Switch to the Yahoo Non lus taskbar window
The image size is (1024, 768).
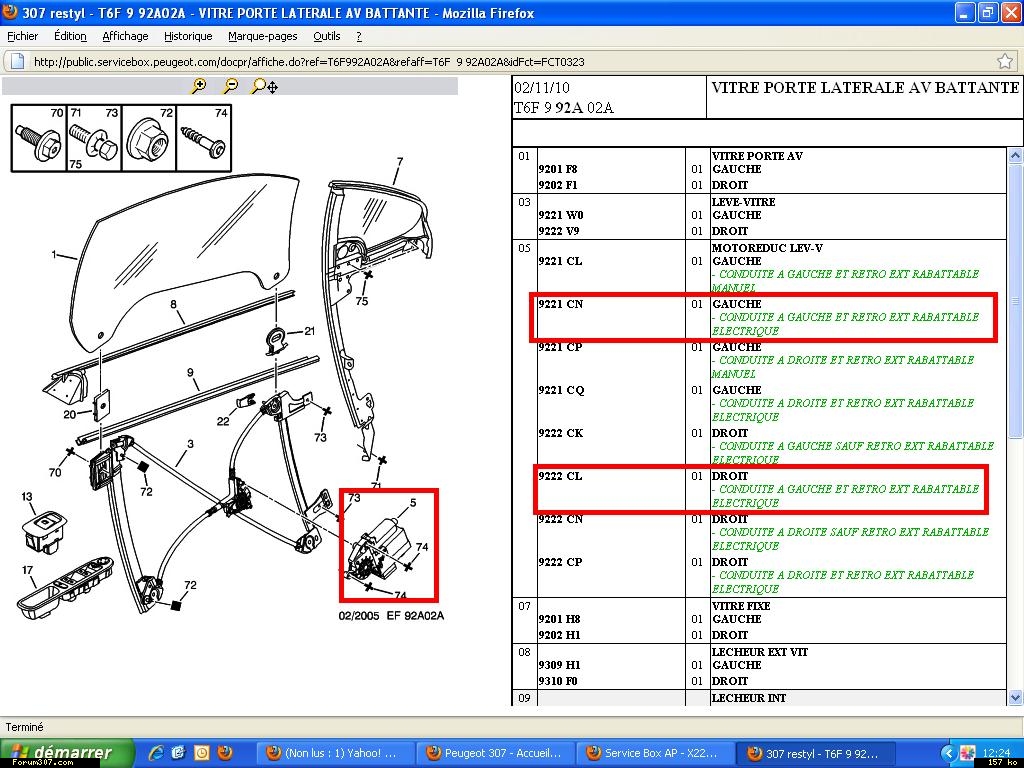(334, 753)
